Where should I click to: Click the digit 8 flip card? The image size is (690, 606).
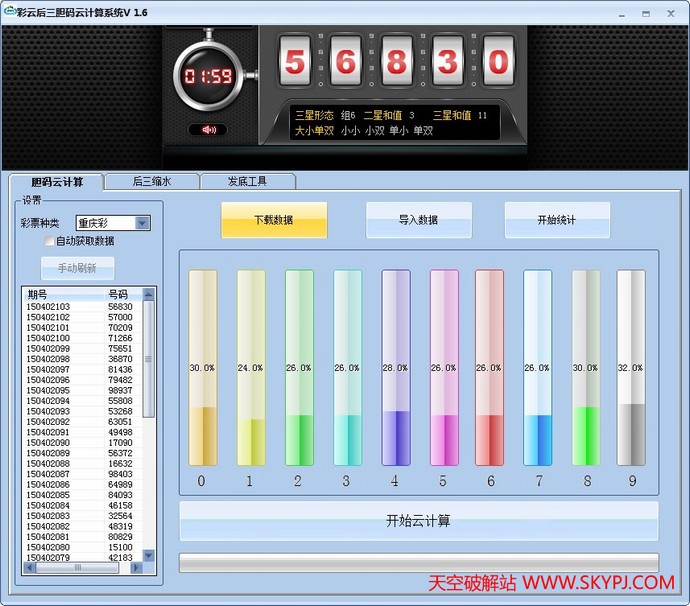point(396,62)
